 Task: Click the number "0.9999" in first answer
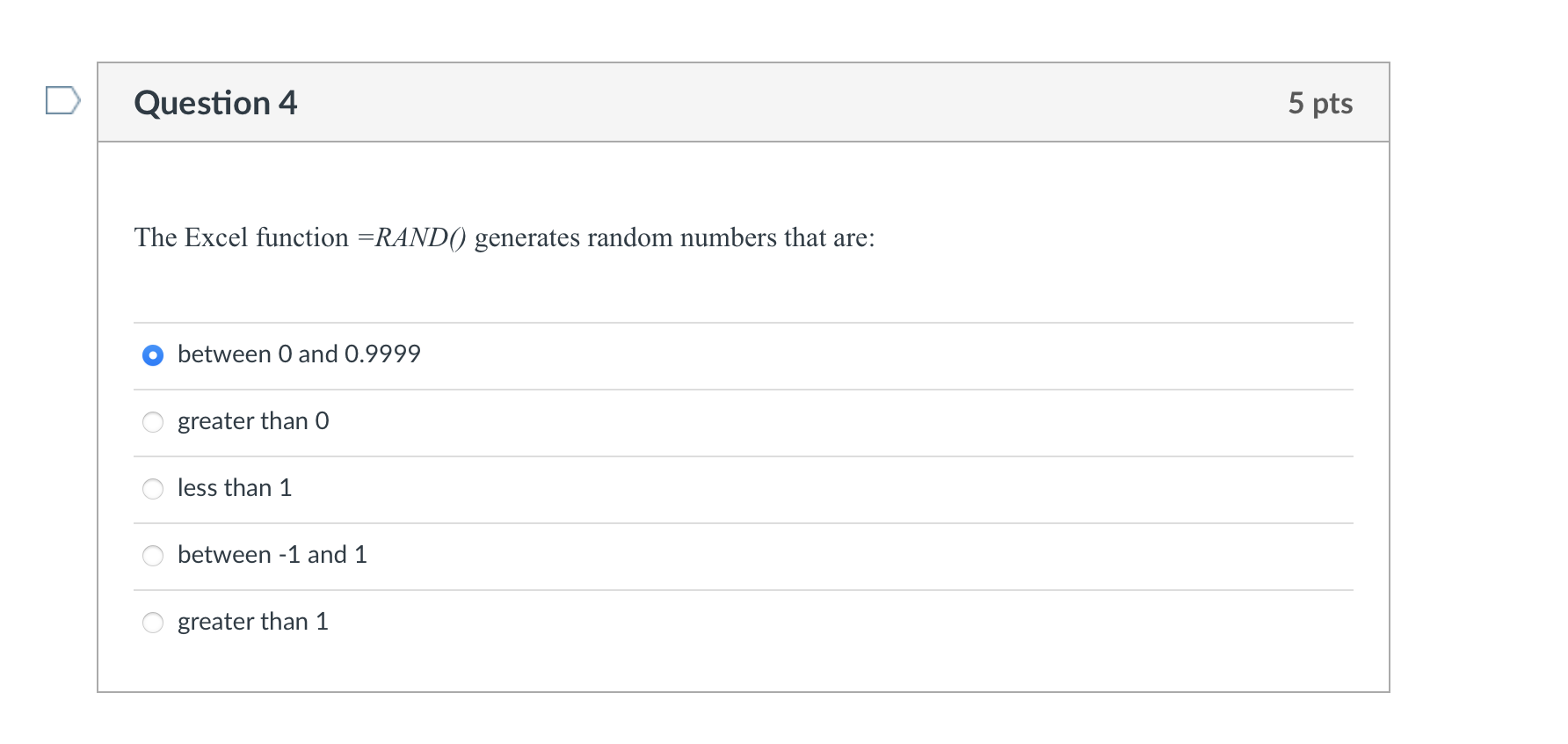pyautogui.click(x=382, y=354)
